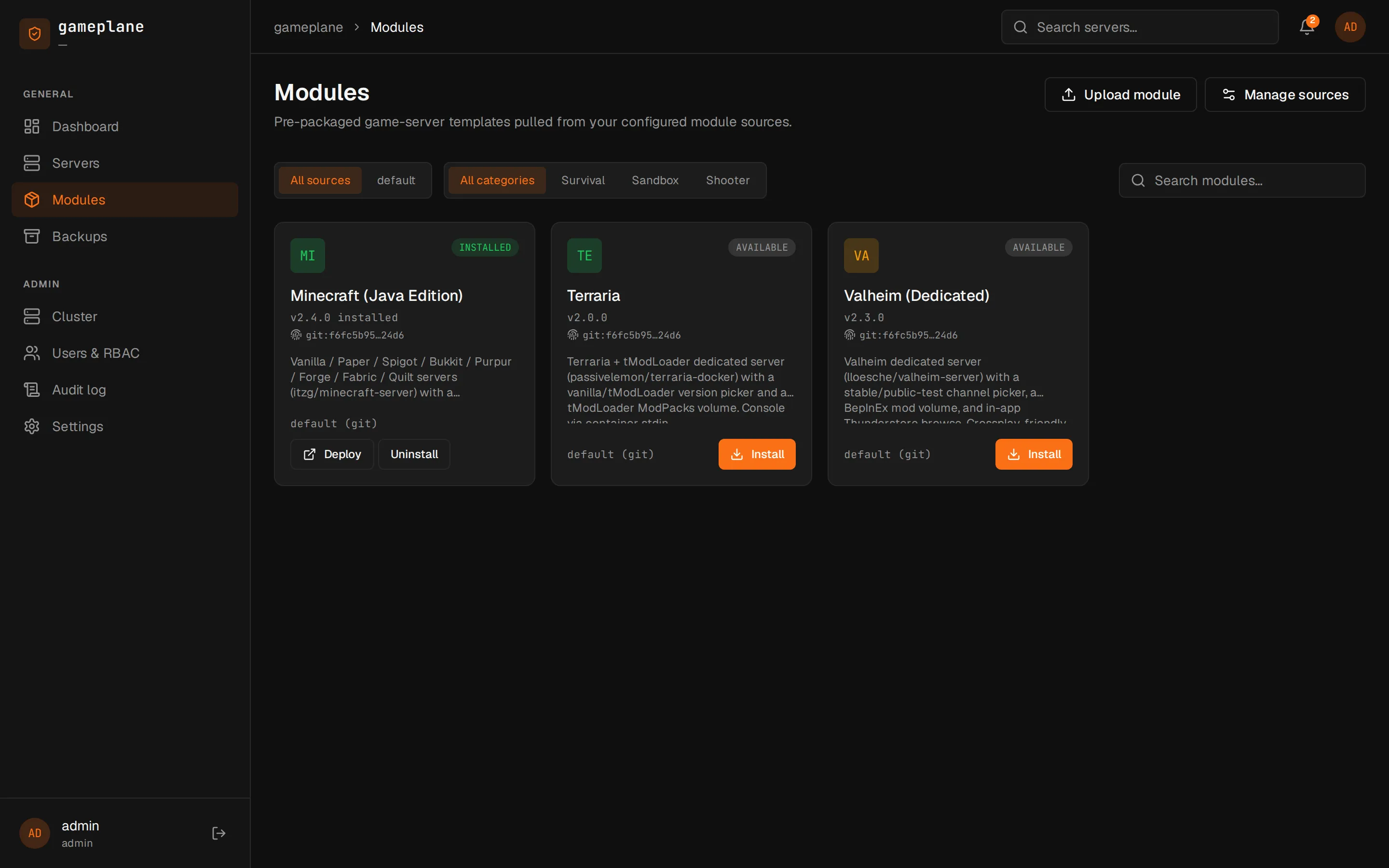Click the VA Valheim module icon
Image resolution: width=1389 pixels, height=868 pixels.
[861, 256]
